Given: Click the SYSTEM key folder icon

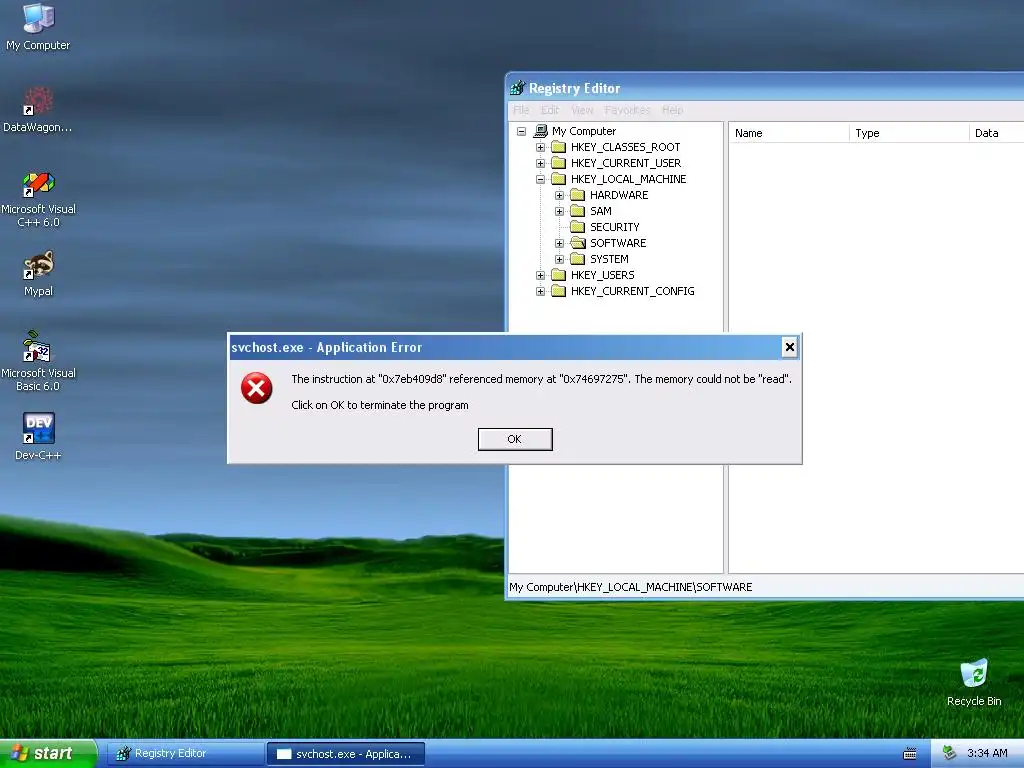Looking at the screenshot, I should coord(577,259).
